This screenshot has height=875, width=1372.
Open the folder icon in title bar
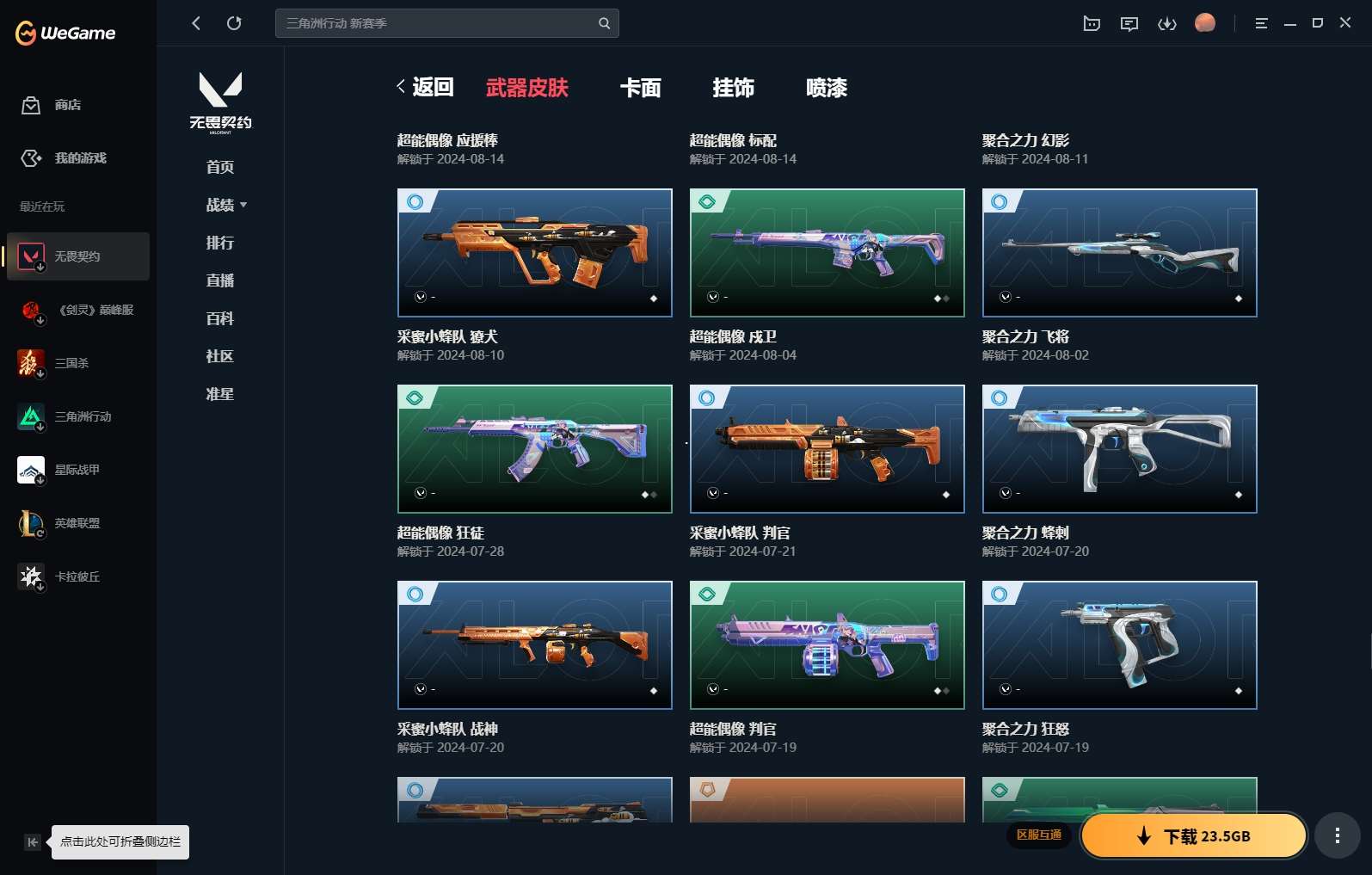tap(1092, 23)
